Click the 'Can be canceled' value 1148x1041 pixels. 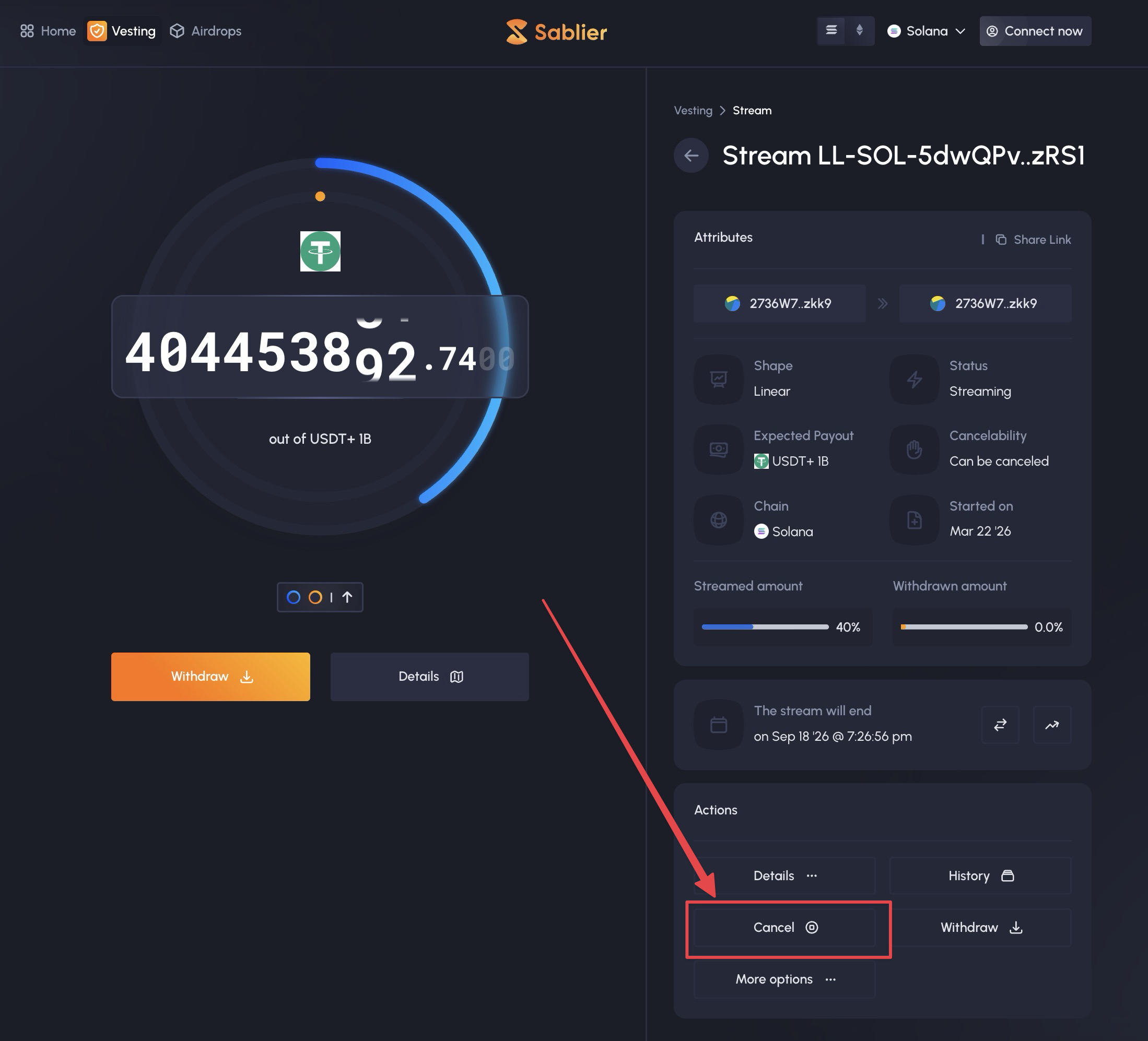tap(999, 461)
